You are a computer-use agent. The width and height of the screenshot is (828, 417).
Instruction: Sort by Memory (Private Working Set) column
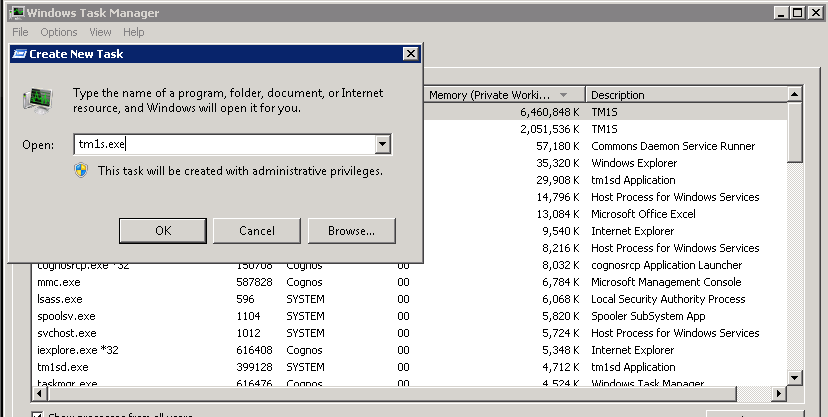pos(504,95)
